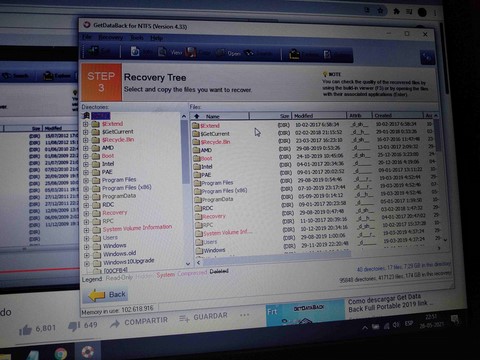Expand the Users folder in the tree
The image size is (480, 360).
tap(86, 238)
